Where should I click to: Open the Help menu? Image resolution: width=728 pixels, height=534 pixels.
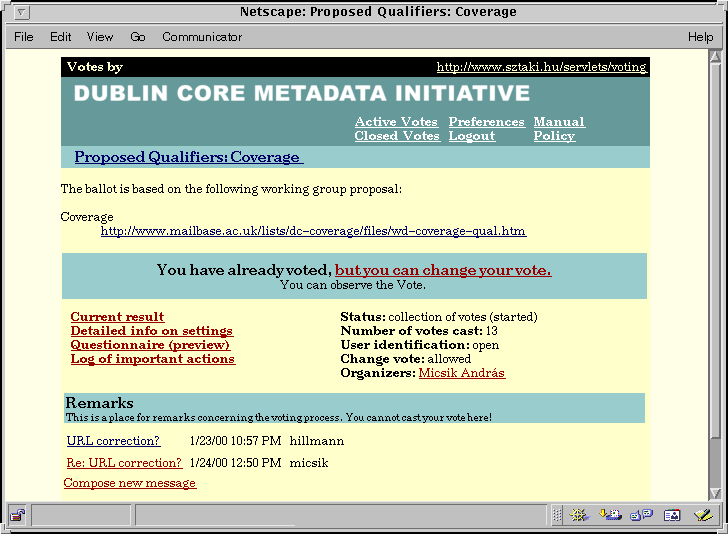tap(701, 37)
